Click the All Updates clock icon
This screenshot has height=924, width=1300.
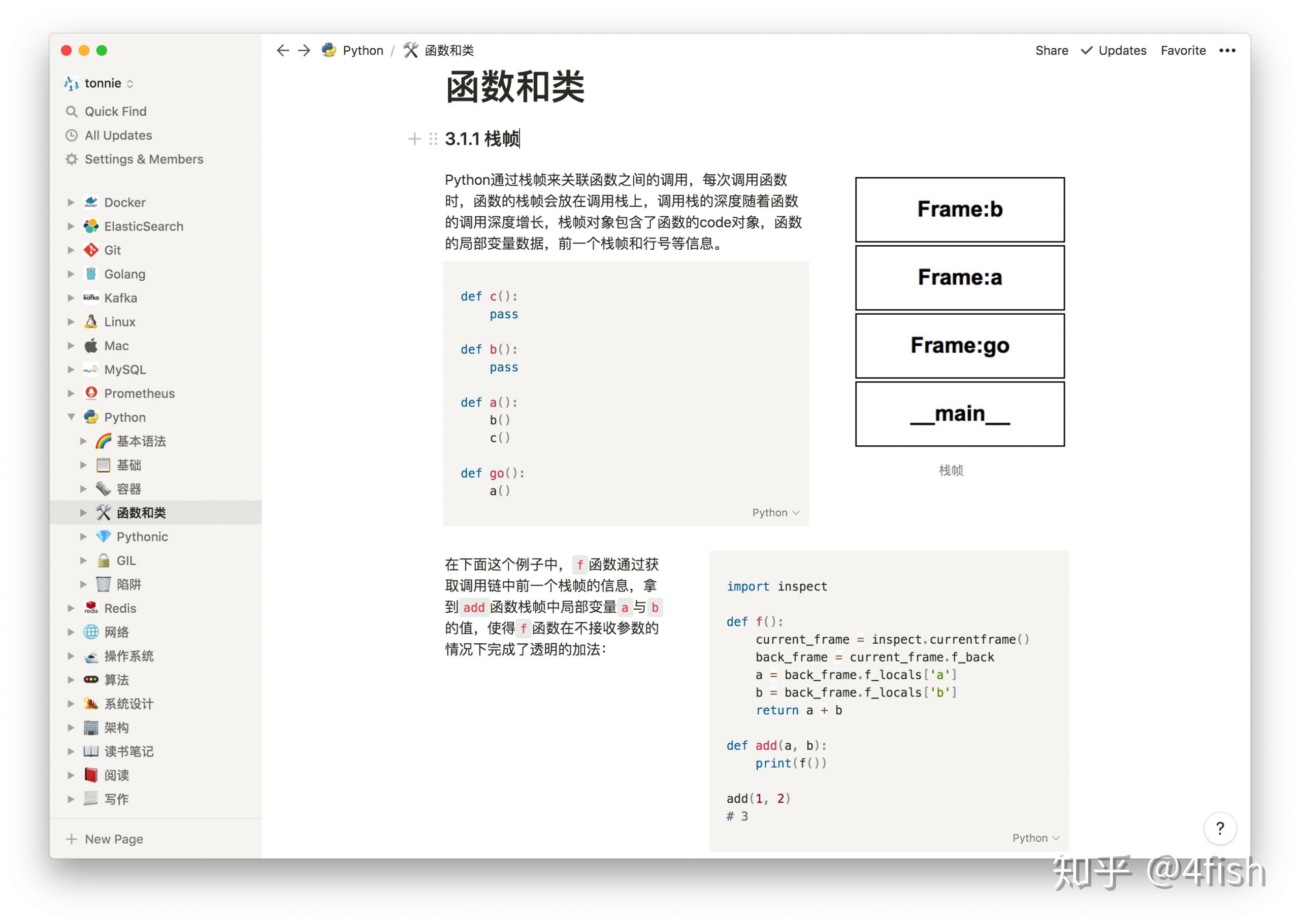[72, 136]
